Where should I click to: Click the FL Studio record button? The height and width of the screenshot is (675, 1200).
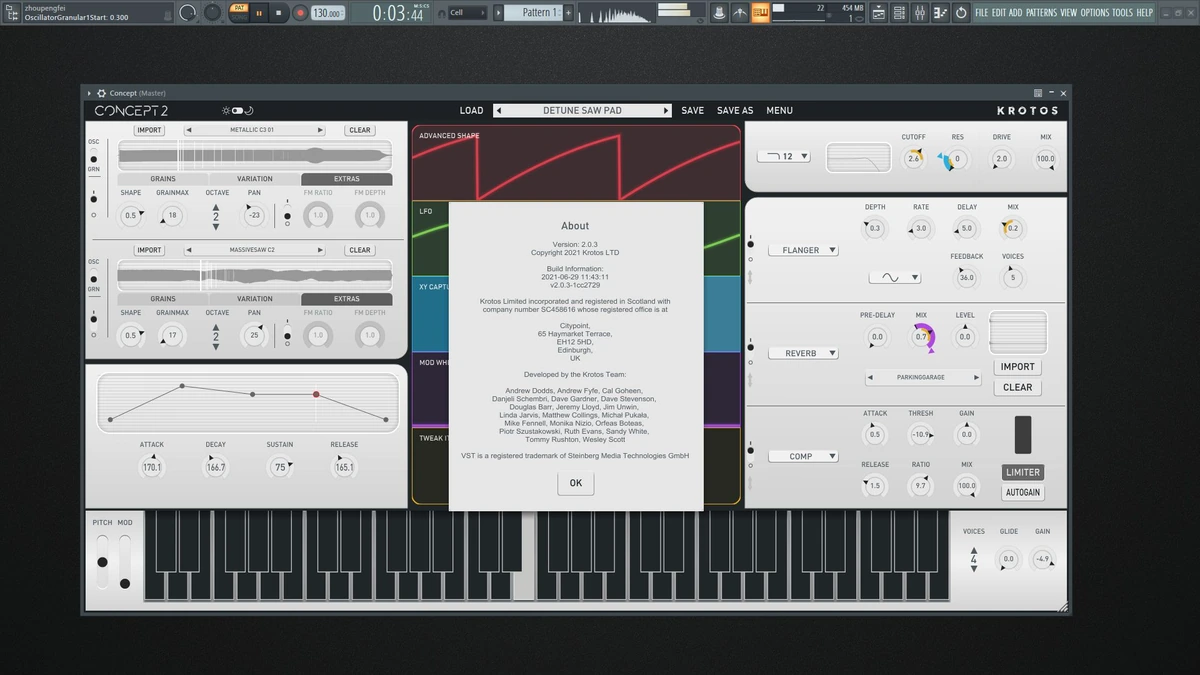point(300,13)
